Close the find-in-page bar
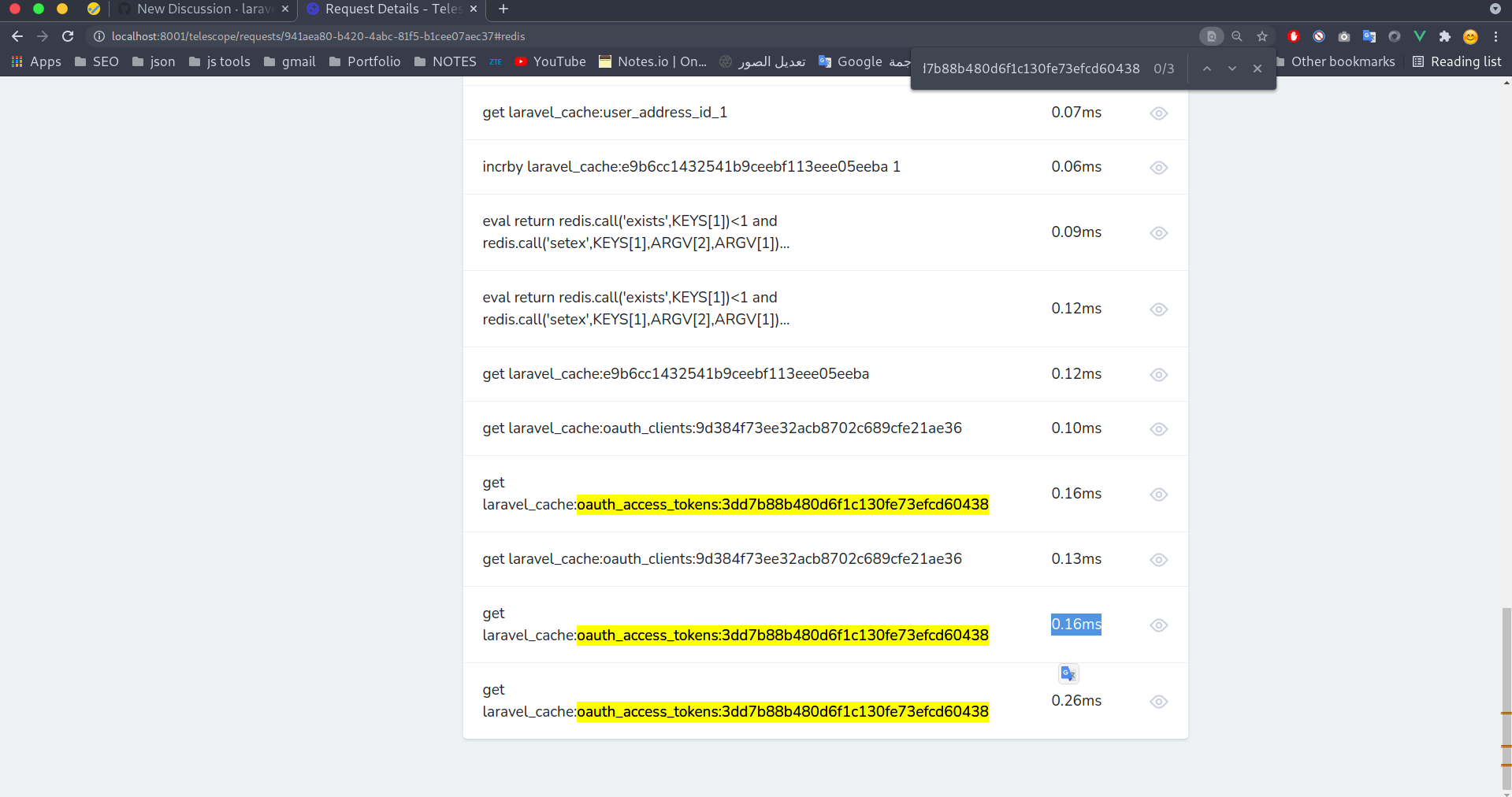The height and width of the screenshot is (797, 1512). (x=1257, y=69)
